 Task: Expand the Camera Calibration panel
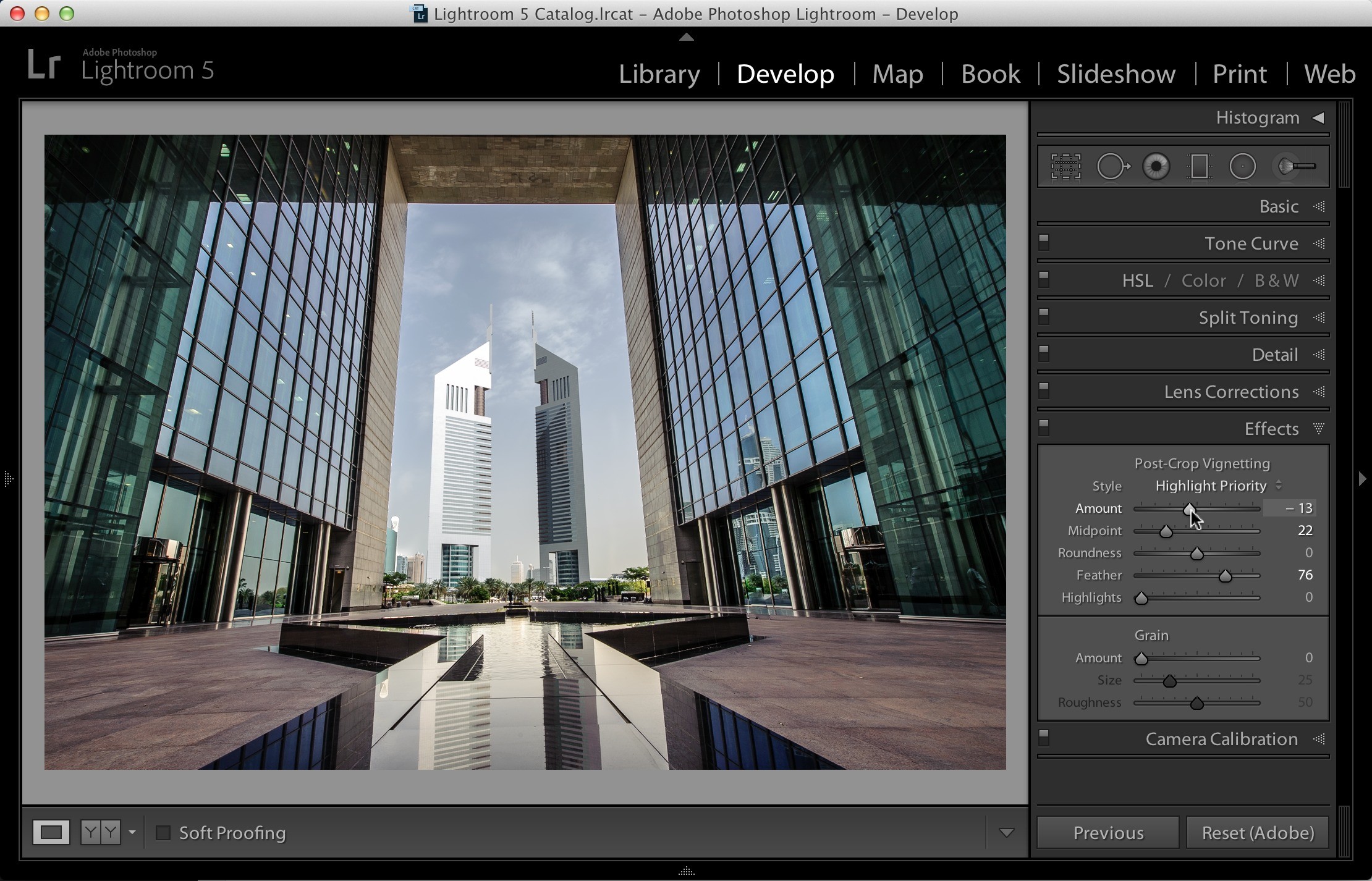pos(1319,739)
